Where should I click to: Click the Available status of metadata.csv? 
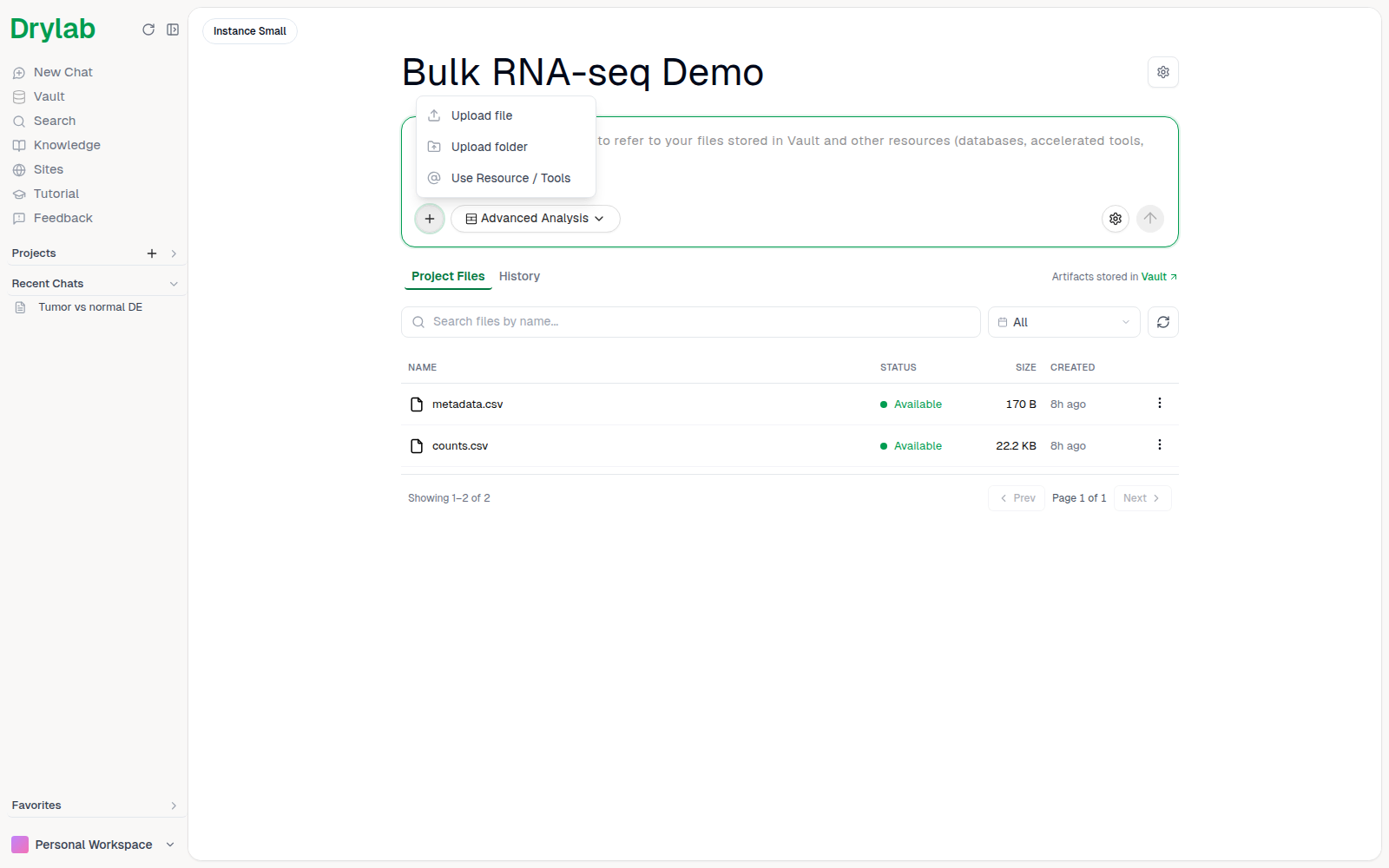(912, 404)
